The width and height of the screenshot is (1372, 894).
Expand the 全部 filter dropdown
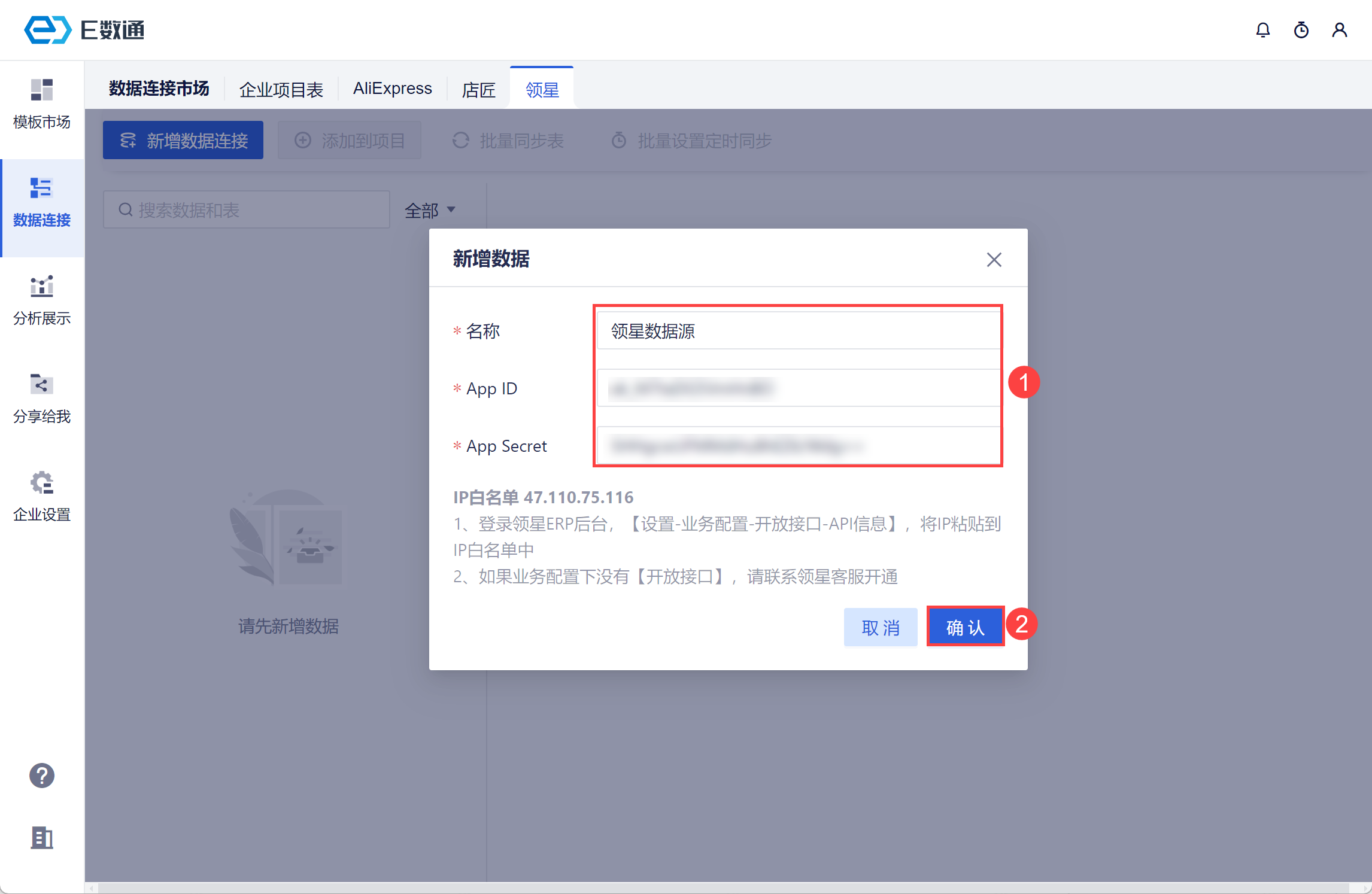coord(430,210)
